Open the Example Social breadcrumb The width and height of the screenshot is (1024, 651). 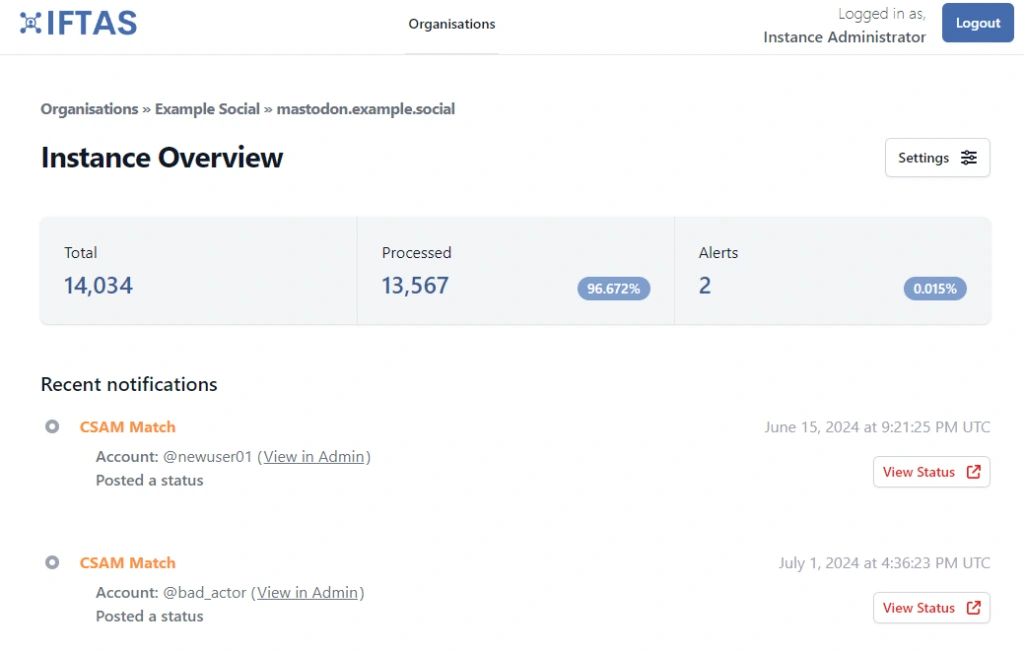click(207, 109)
